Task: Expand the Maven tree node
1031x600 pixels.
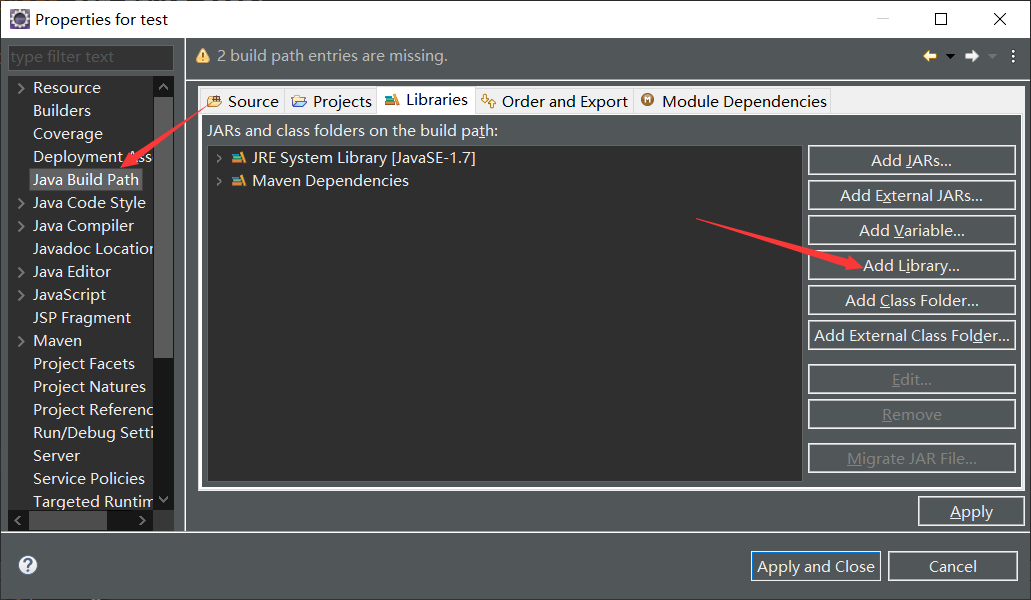Action: click(21, 341)
